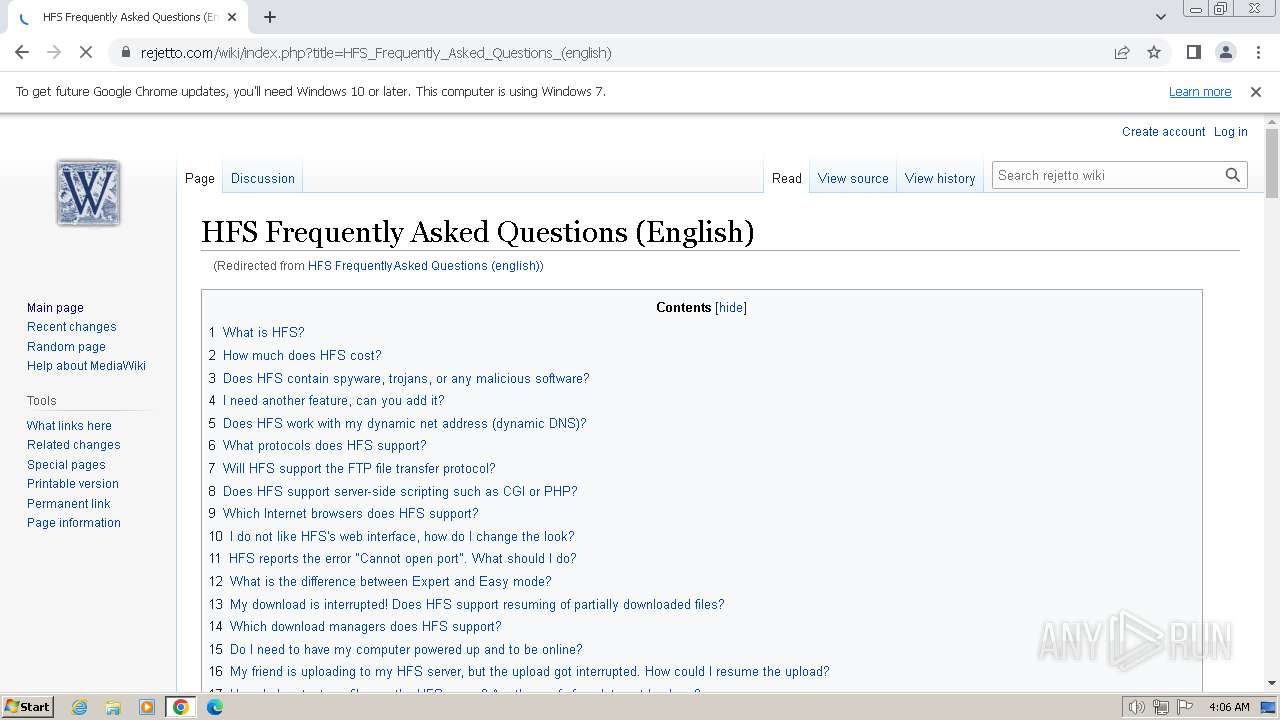
Task: Expand the tab search dropdown arrow
Action: (x=1160, y=17)
